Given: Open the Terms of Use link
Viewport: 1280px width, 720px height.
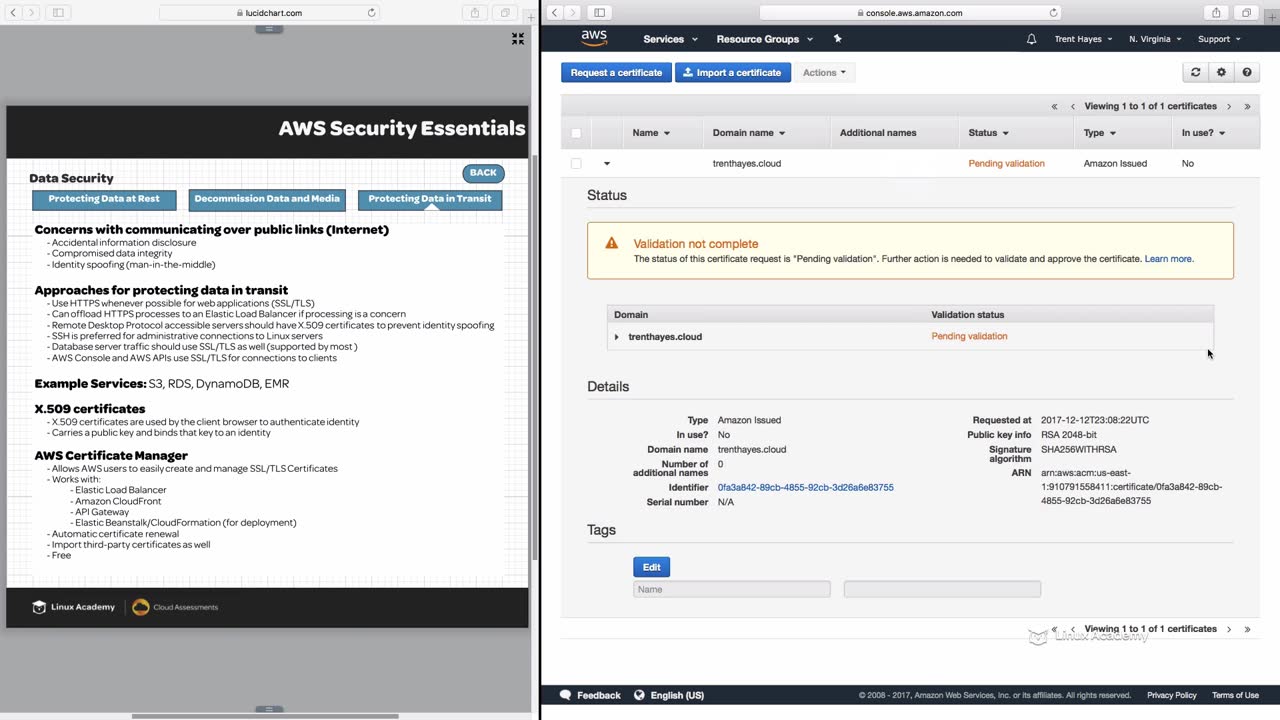Looking at the screenshot, I should coord(1235,695).
